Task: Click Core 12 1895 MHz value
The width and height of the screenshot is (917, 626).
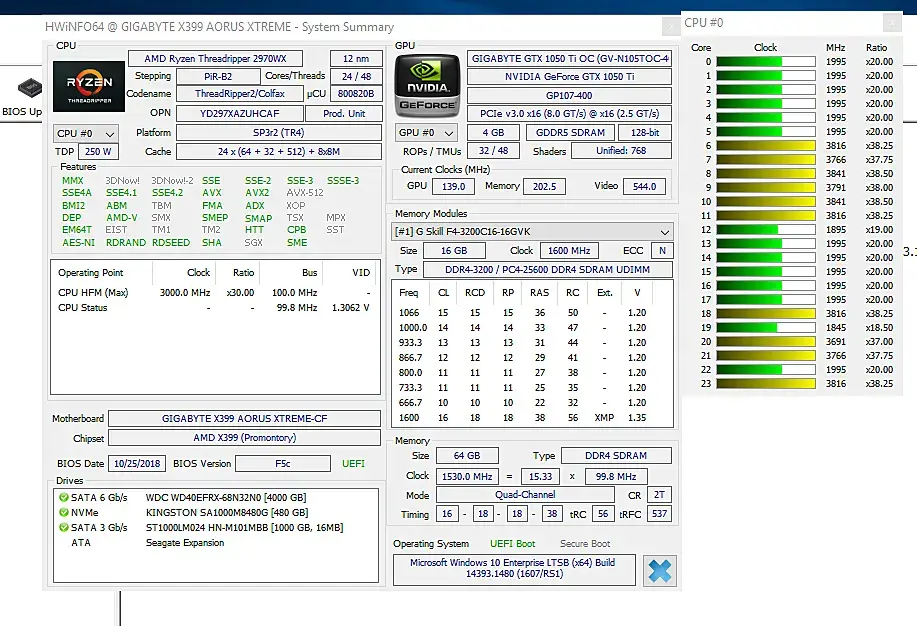Action: 836,230
